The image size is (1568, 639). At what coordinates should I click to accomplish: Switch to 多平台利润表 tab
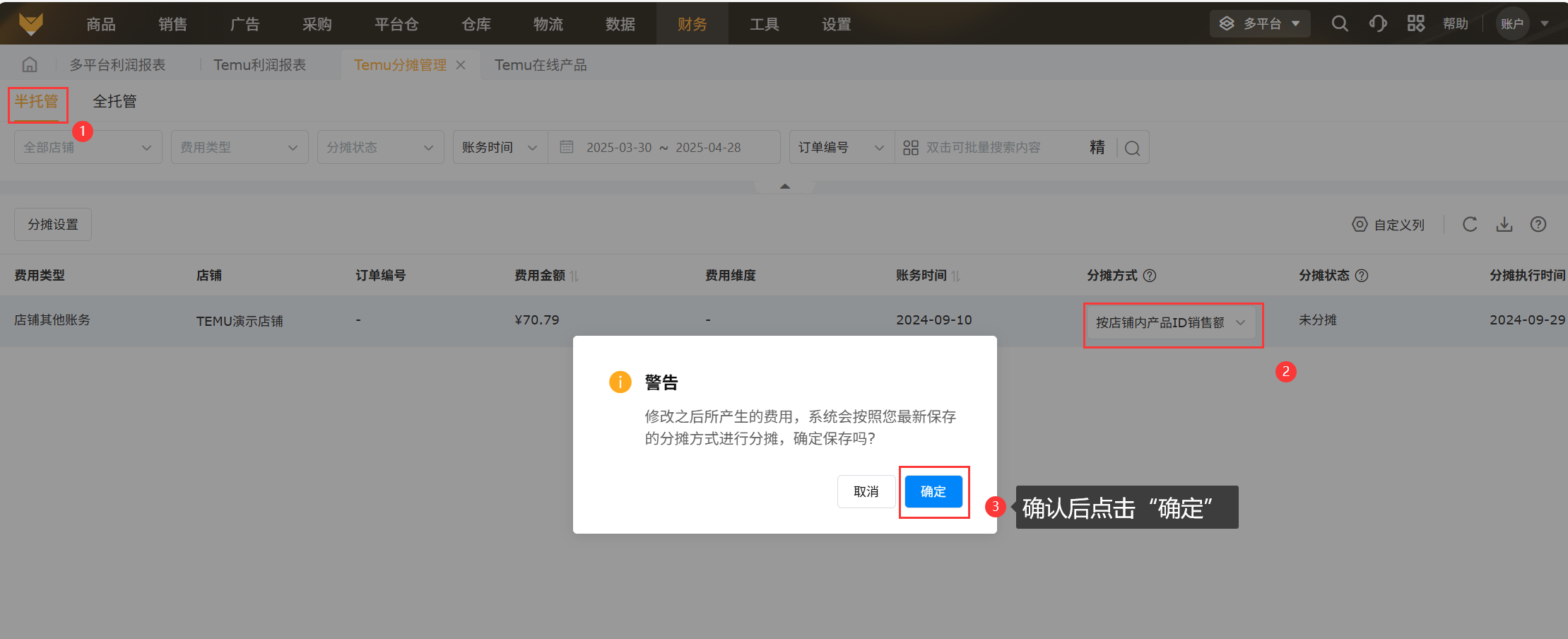[x=117, y=65]
